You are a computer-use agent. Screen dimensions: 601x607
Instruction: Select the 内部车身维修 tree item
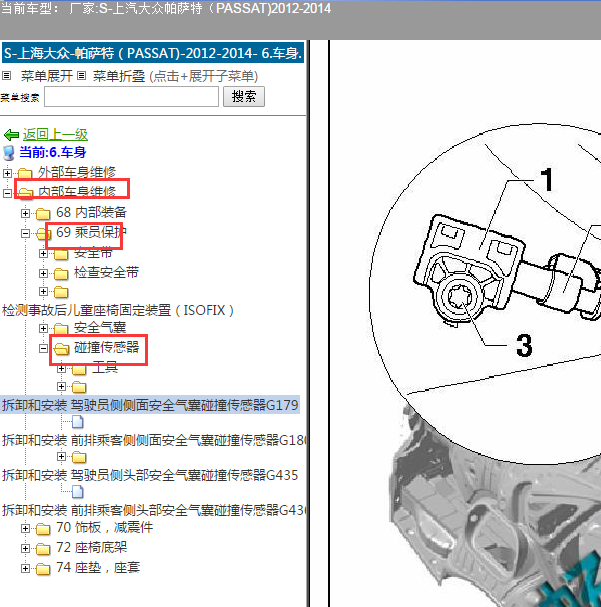click(x=77, y=192)
